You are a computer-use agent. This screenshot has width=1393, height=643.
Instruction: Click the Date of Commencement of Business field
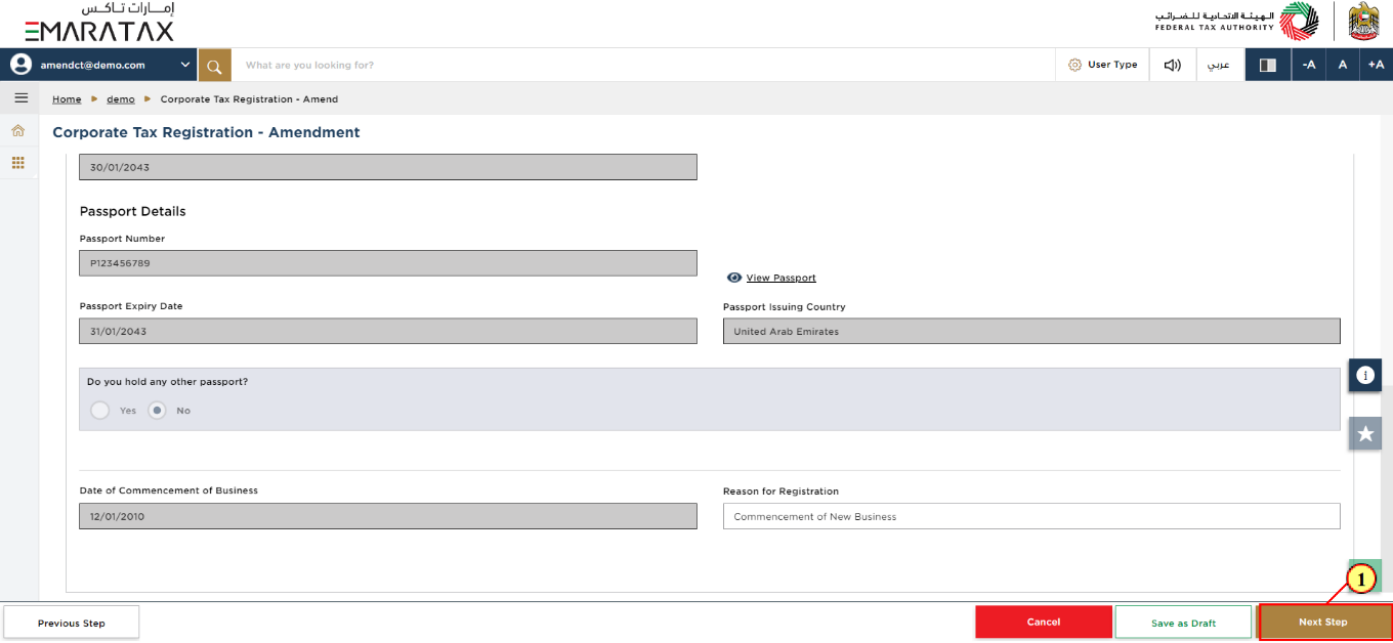(388, 516)
